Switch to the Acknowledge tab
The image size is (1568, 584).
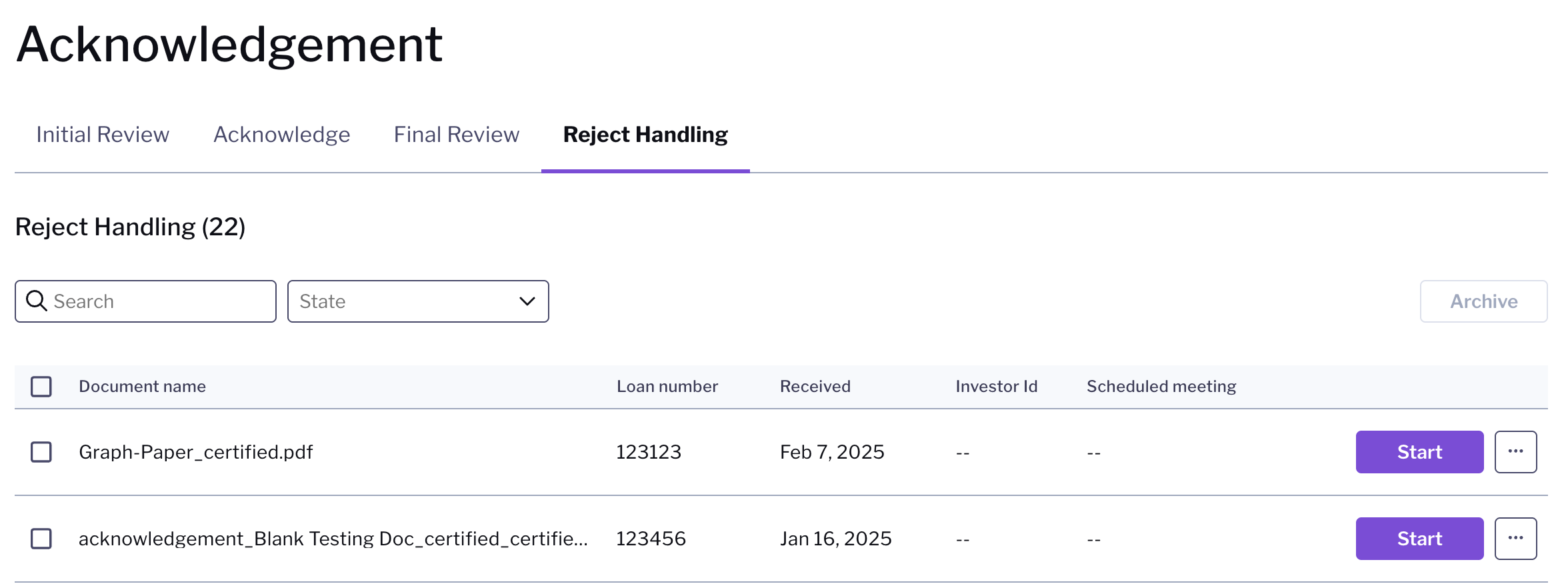pos(281,135)
